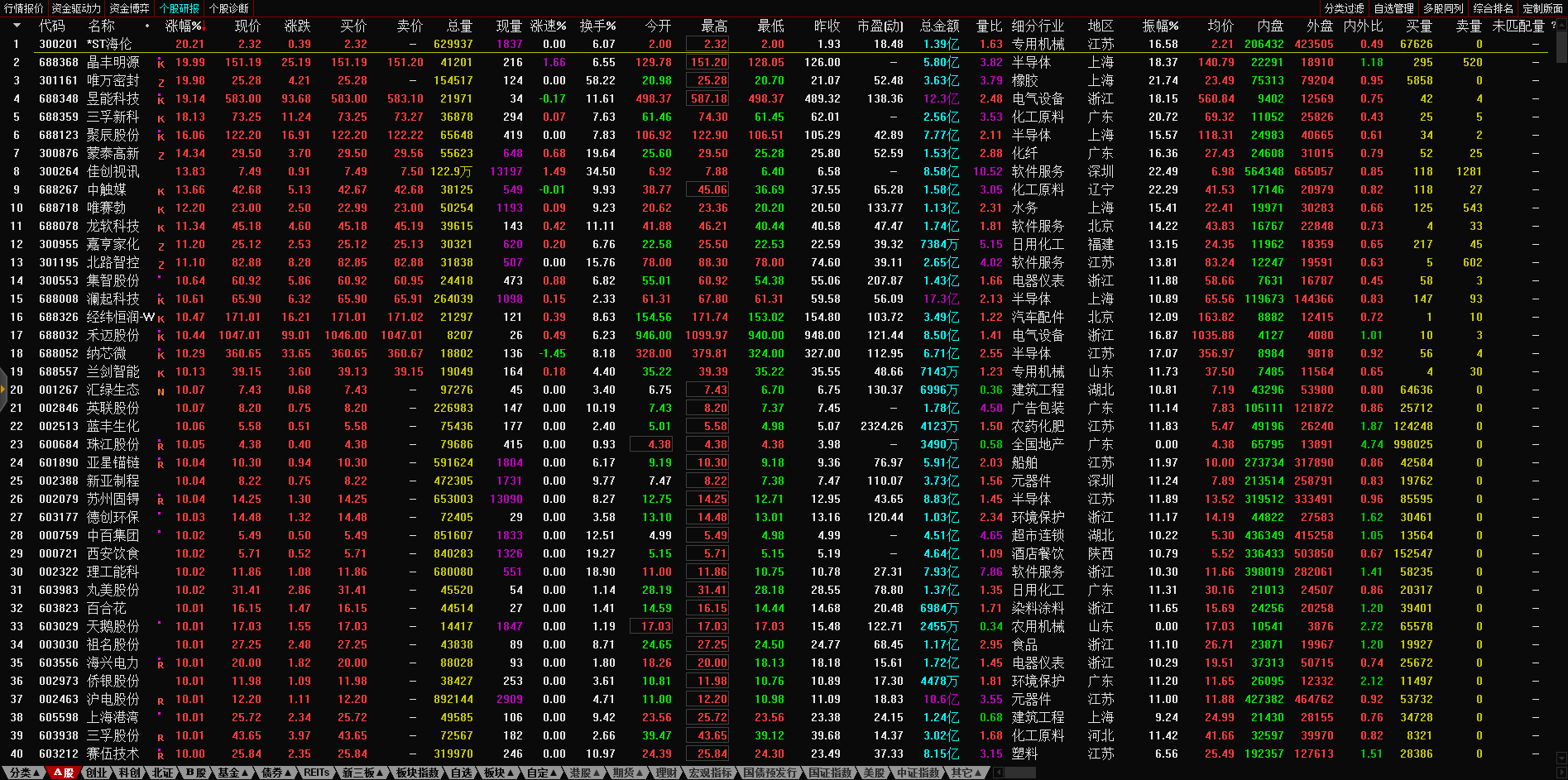Image resolution: width=1568 pixels, height=780 pixels.
Task: Open 分类过滤 filter button
Action: coord(1344,8)
